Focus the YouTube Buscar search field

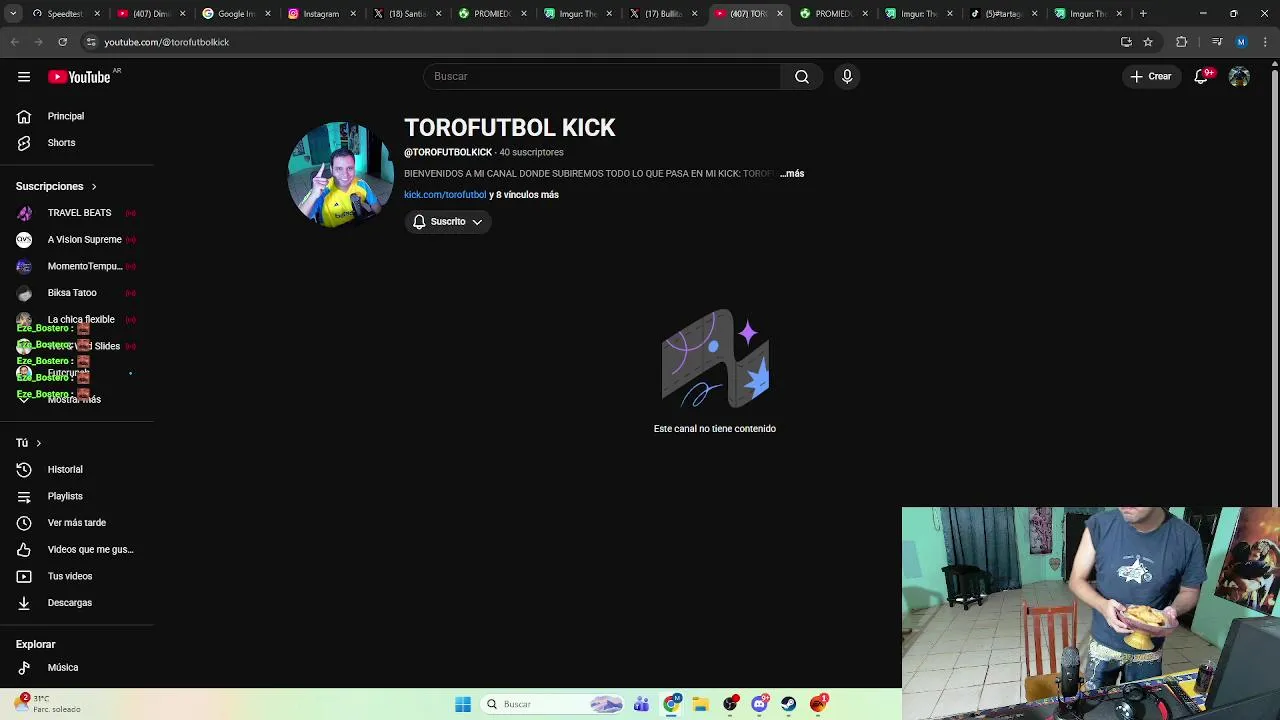coord(603,77)
